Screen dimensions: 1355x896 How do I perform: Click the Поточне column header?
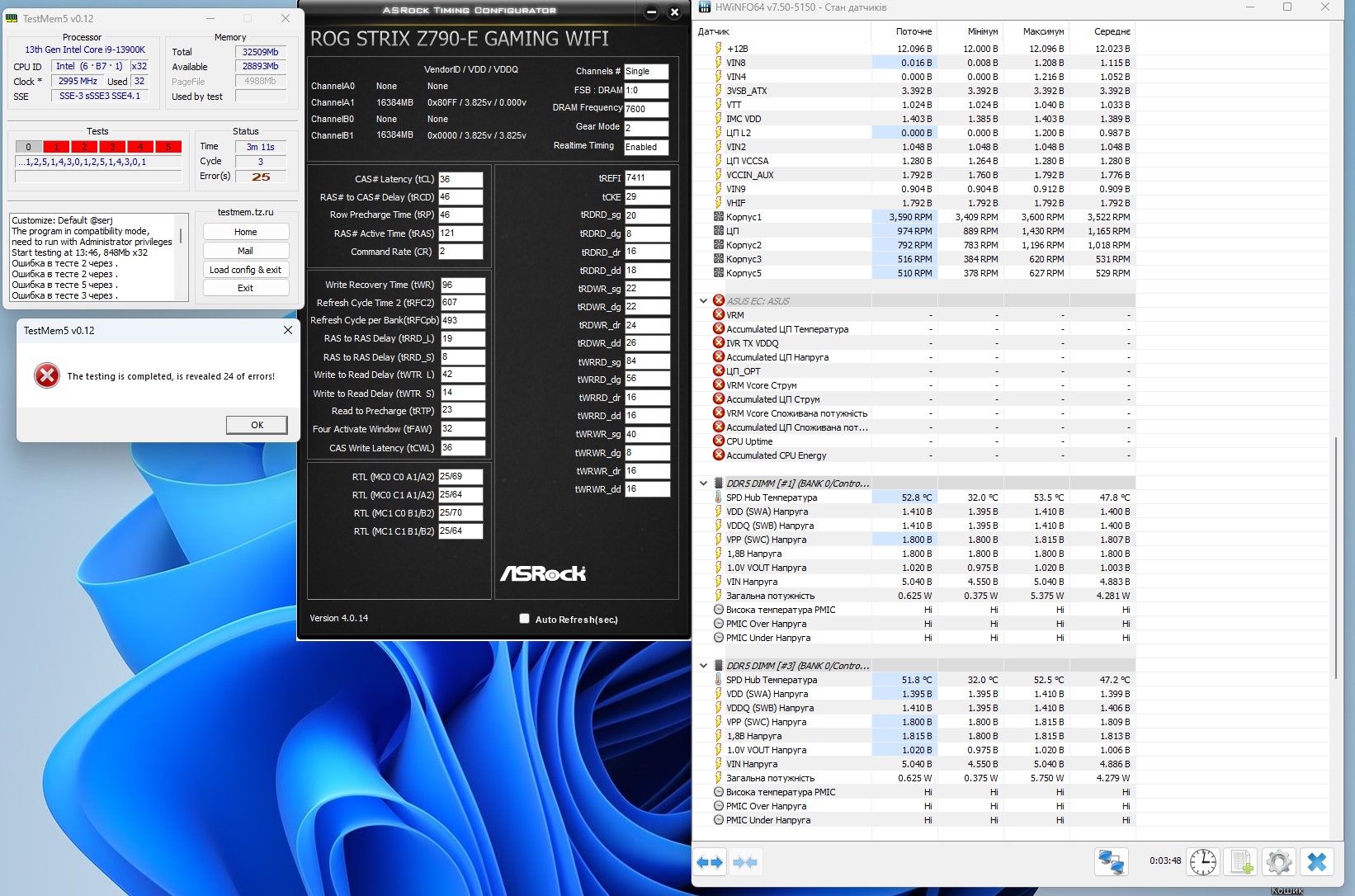(904, 31)
